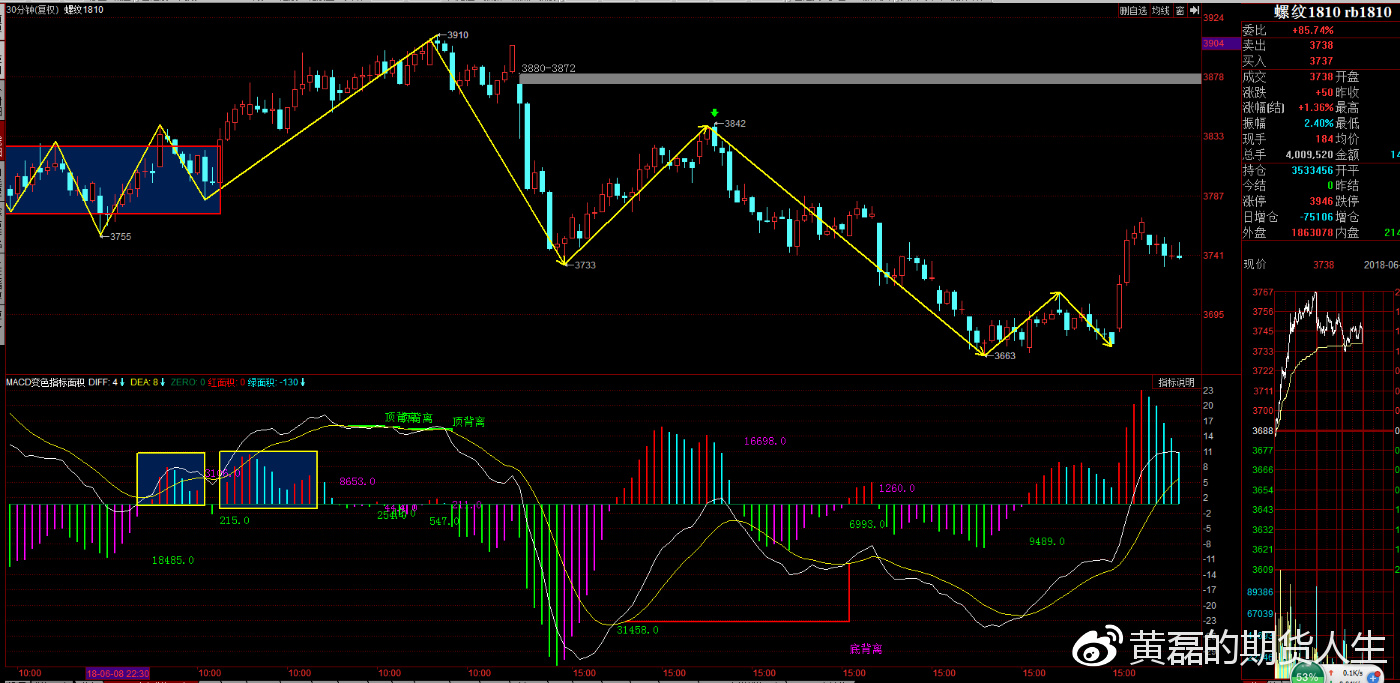Click the MACD变色指标面积 indicator name

click(44, 382)
